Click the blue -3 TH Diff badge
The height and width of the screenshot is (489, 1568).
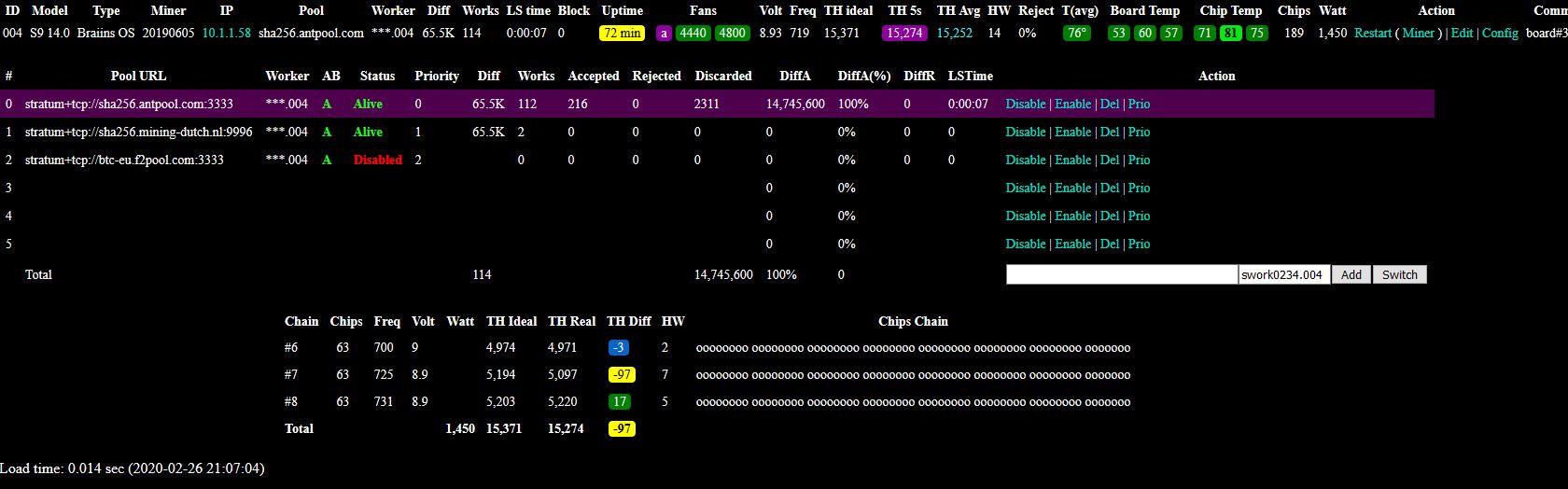pyautogui.click(x=619, y=347)
